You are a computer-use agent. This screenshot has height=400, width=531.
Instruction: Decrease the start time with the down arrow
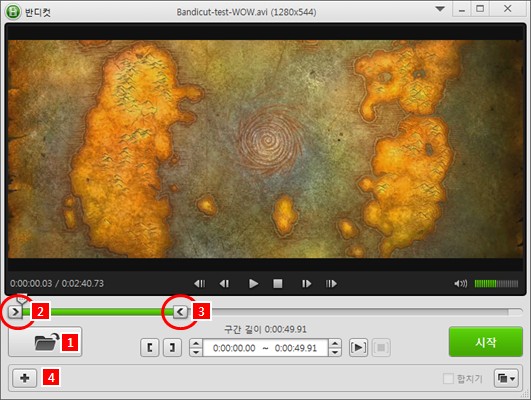[x=196, y=352]
